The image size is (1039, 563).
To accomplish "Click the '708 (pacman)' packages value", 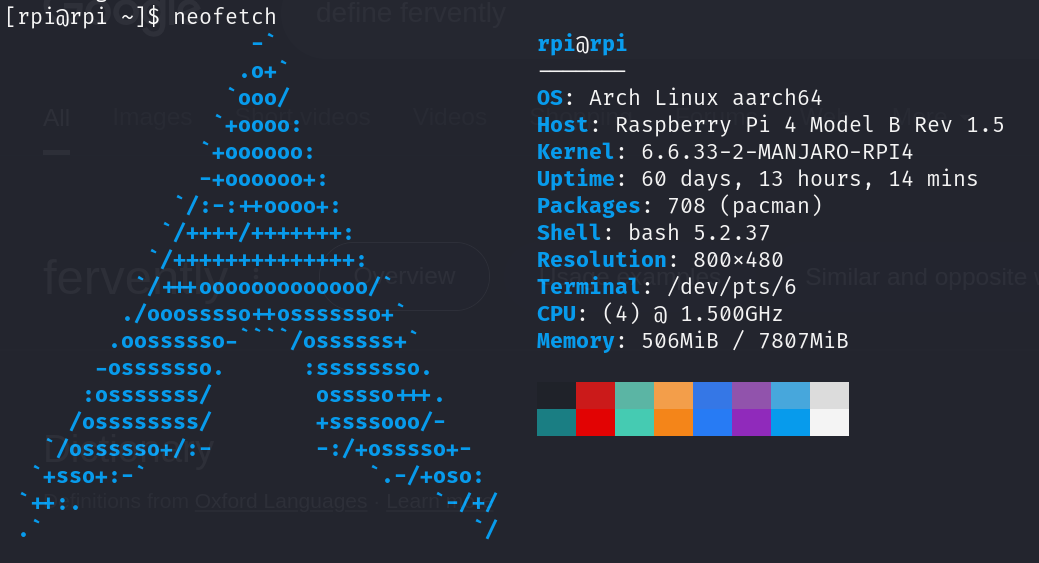I will [745, 206].
